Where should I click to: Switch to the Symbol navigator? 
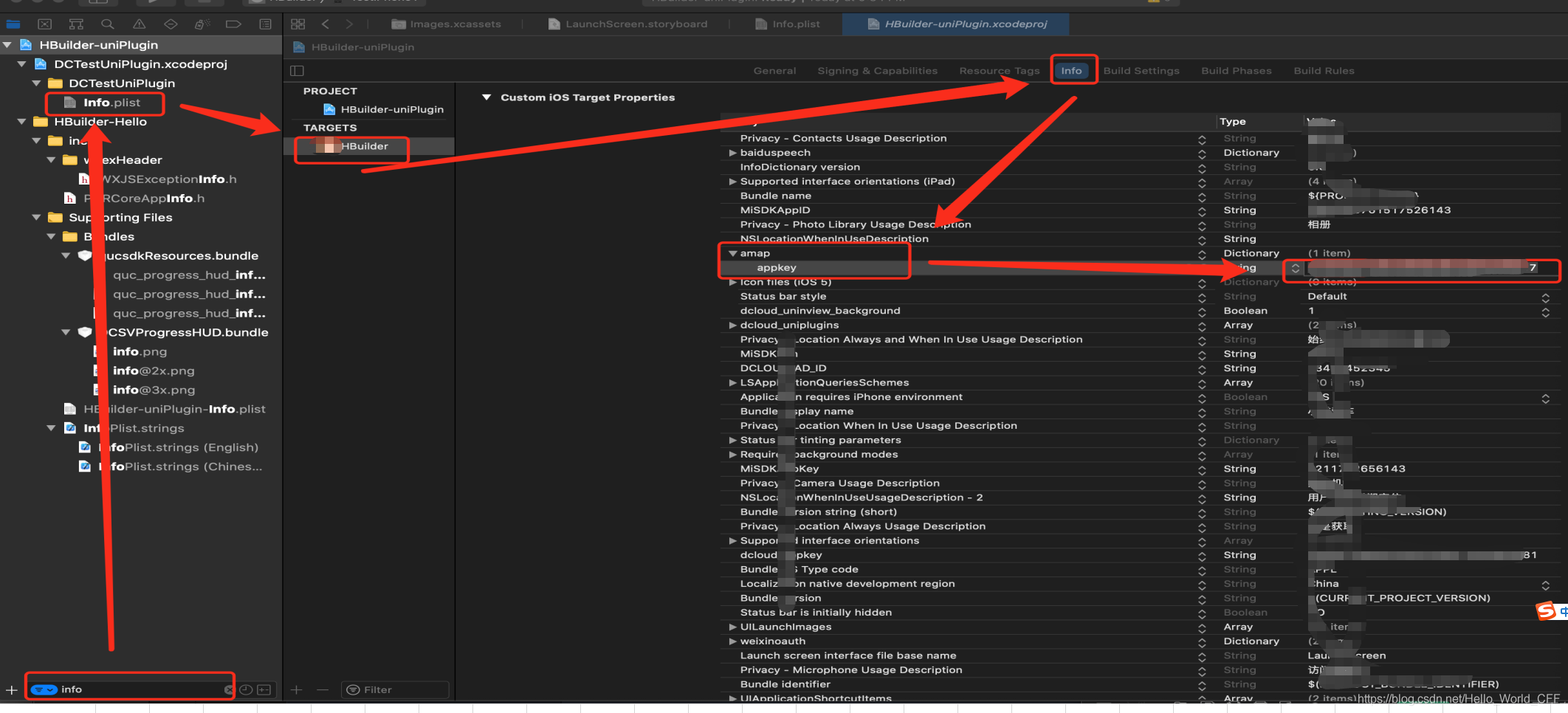point(76,24)
